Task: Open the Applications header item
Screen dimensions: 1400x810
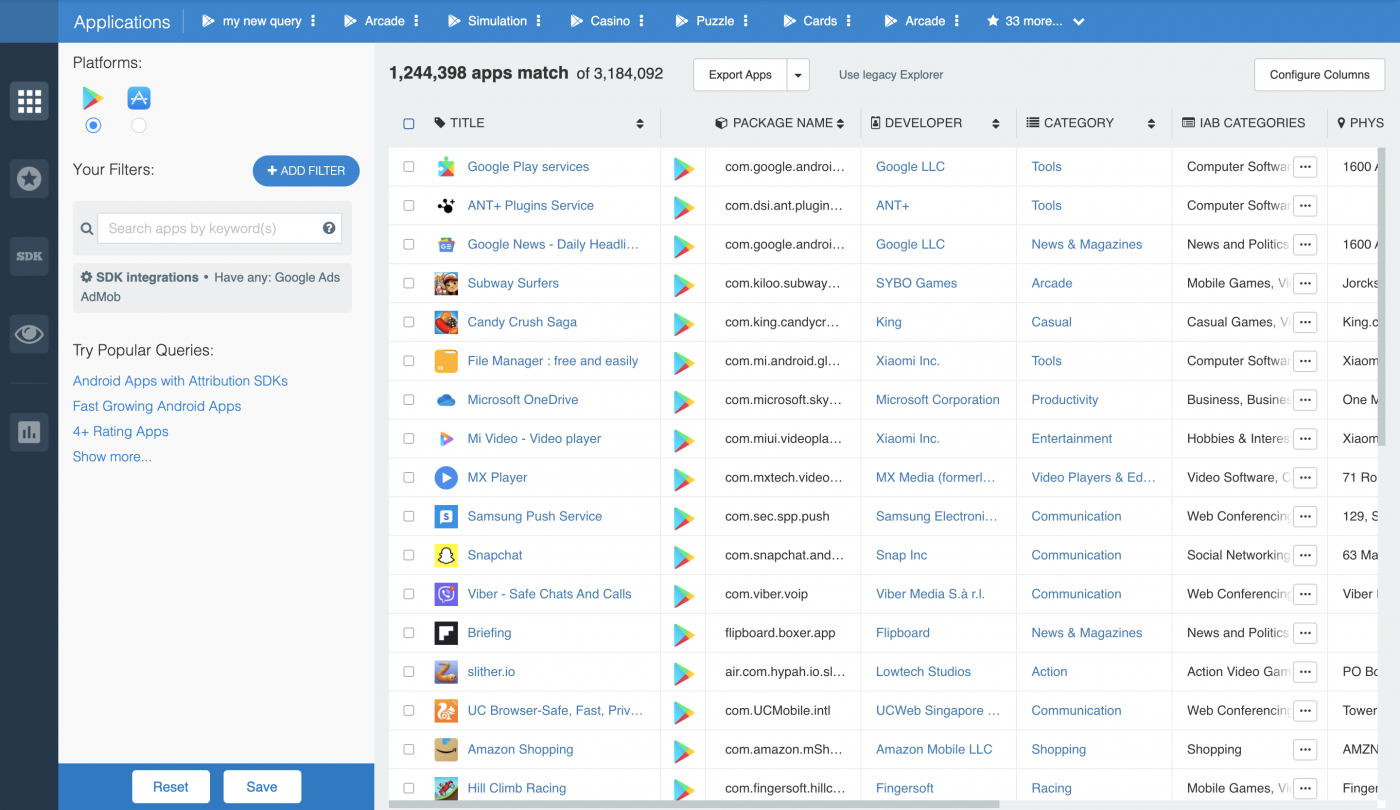Action: tap(122, 22)
